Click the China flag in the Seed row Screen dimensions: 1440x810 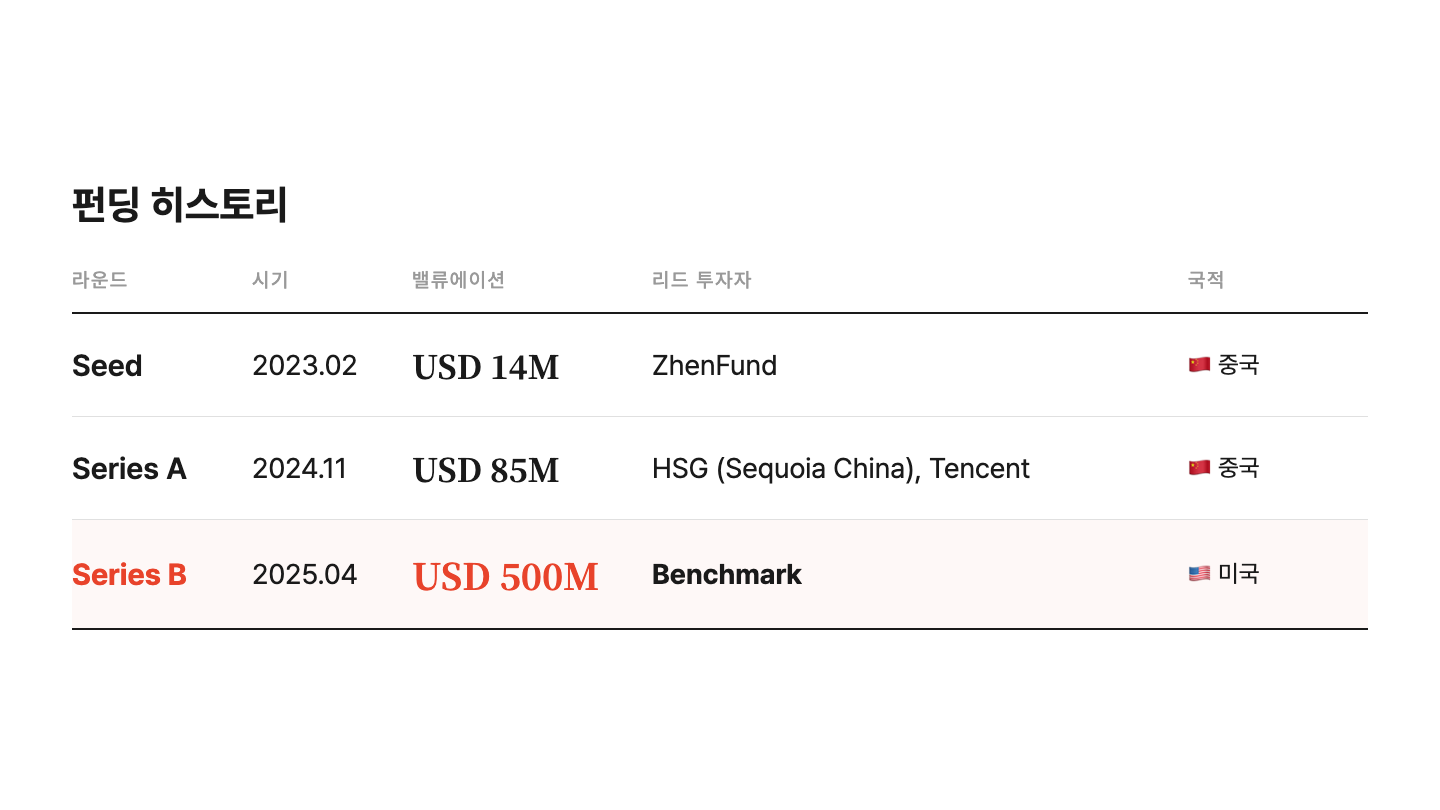pyautogui.click(x=1199, y=365)
